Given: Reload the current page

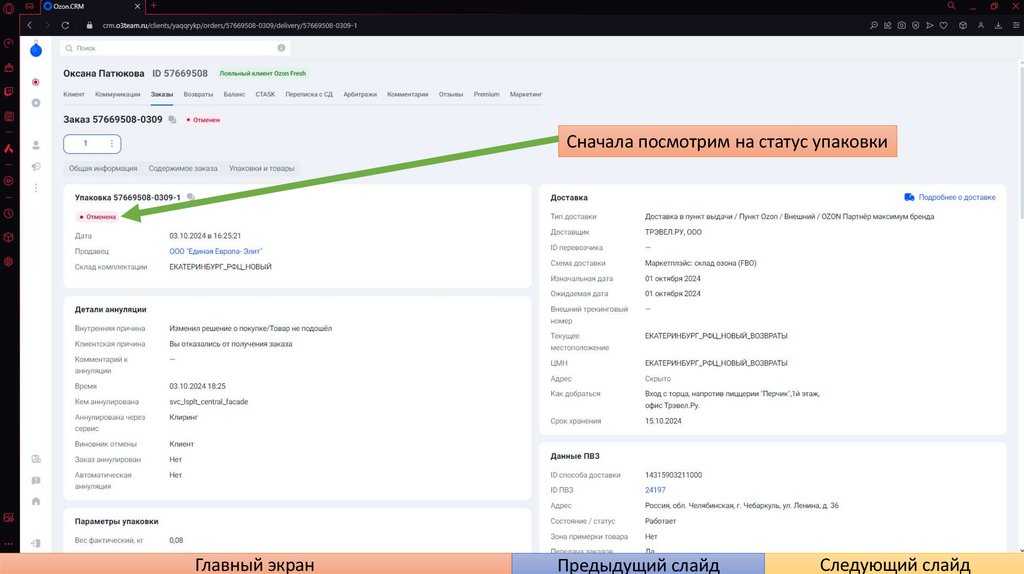Looking at the screenshot, I should (x=65, y=25).
